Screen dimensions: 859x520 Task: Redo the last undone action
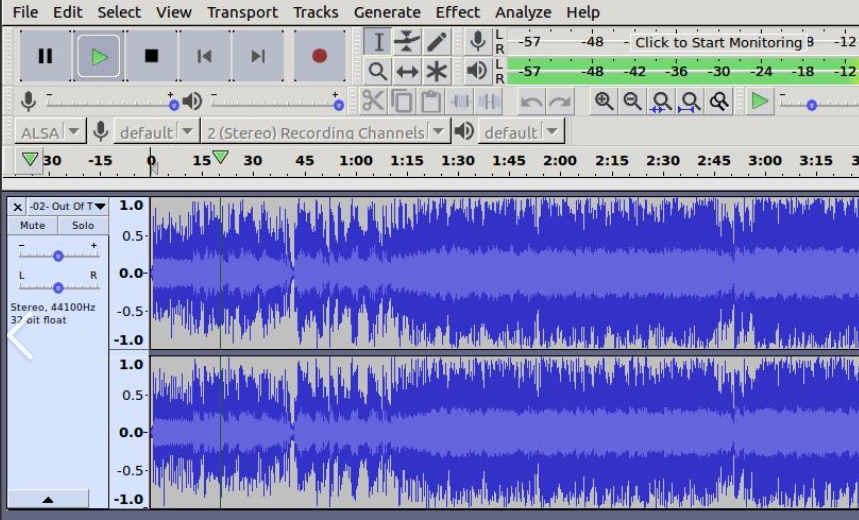tap(560, 101)
